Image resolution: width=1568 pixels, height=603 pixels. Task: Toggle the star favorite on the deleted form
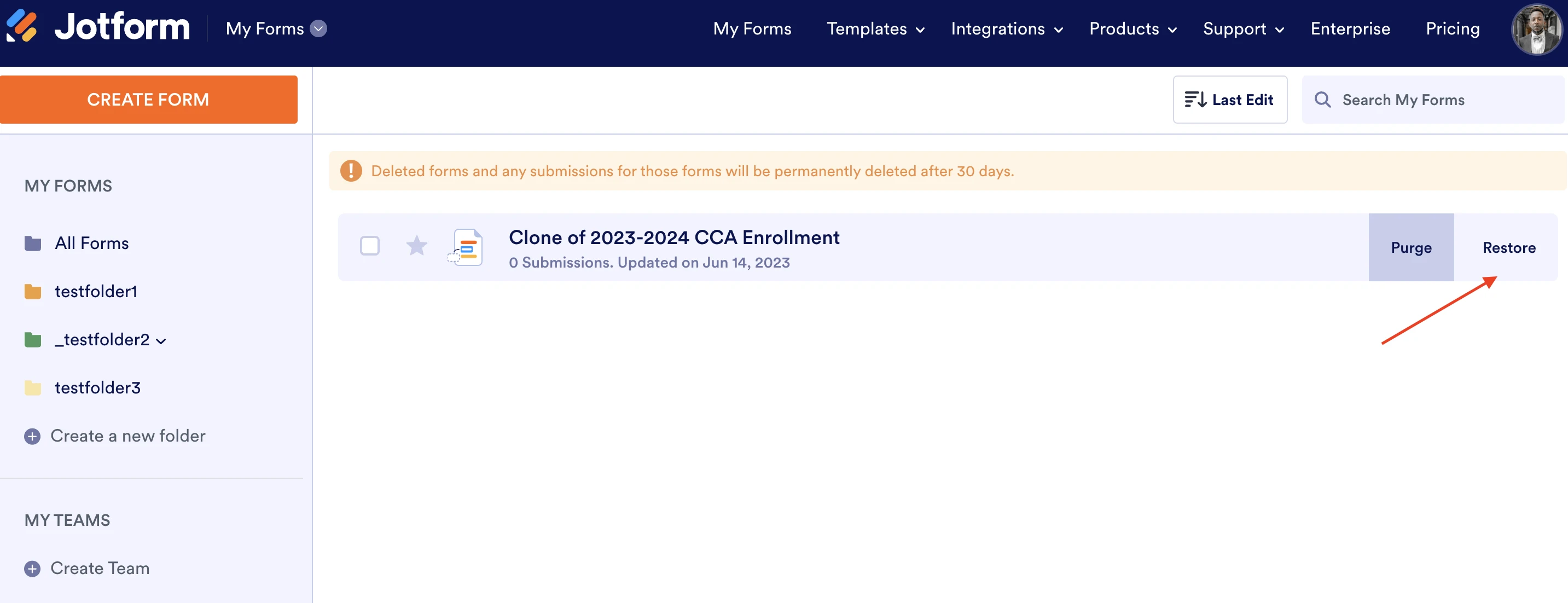coord(416,246)
